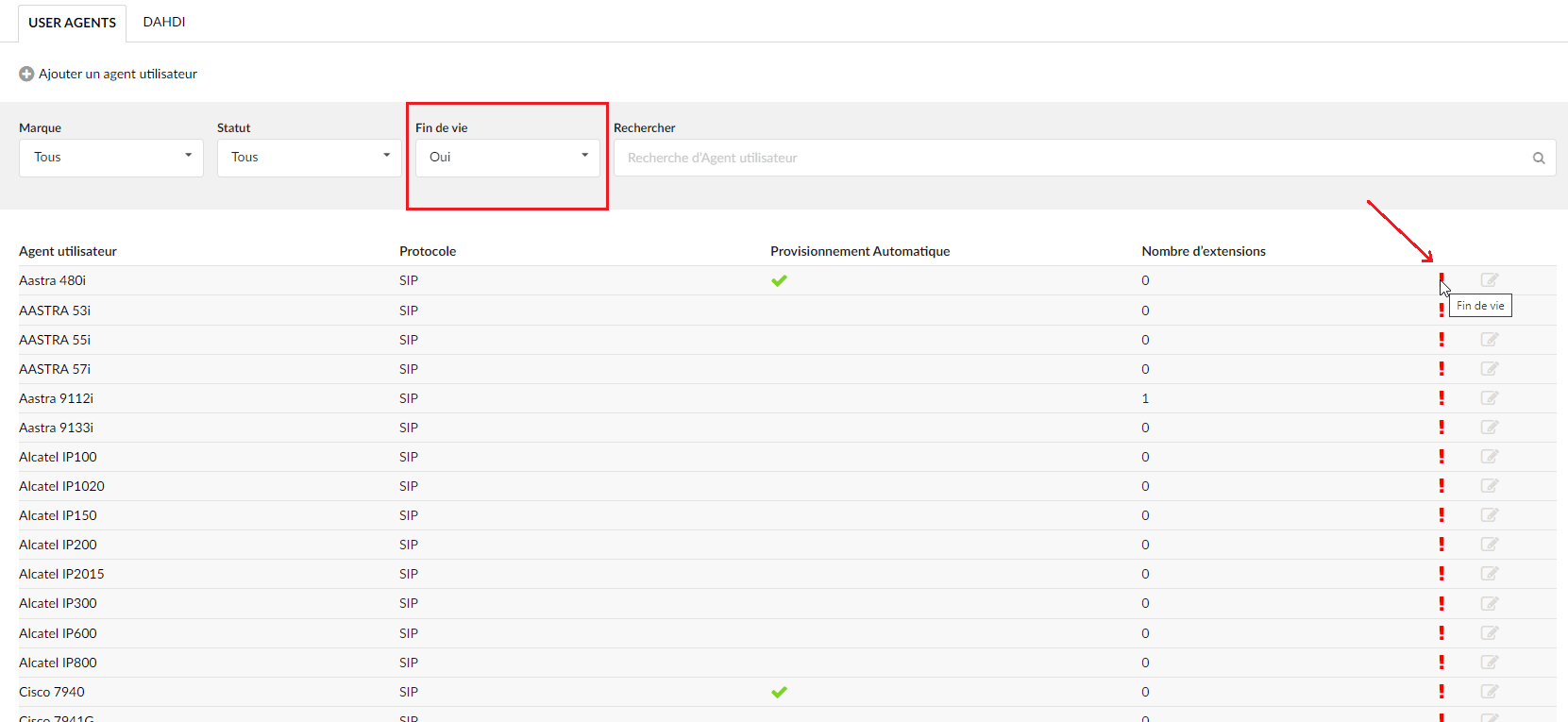1568x722 pixels.
Task: Click the Fin de vie tooltip label
Action: point(1480,306)
